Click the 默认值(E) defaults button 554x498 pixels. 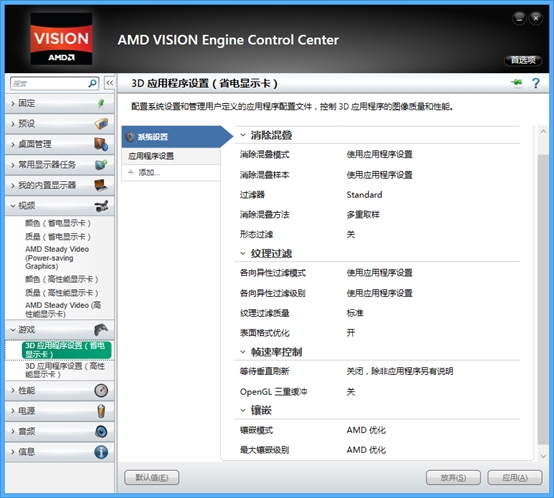[152, 478]
